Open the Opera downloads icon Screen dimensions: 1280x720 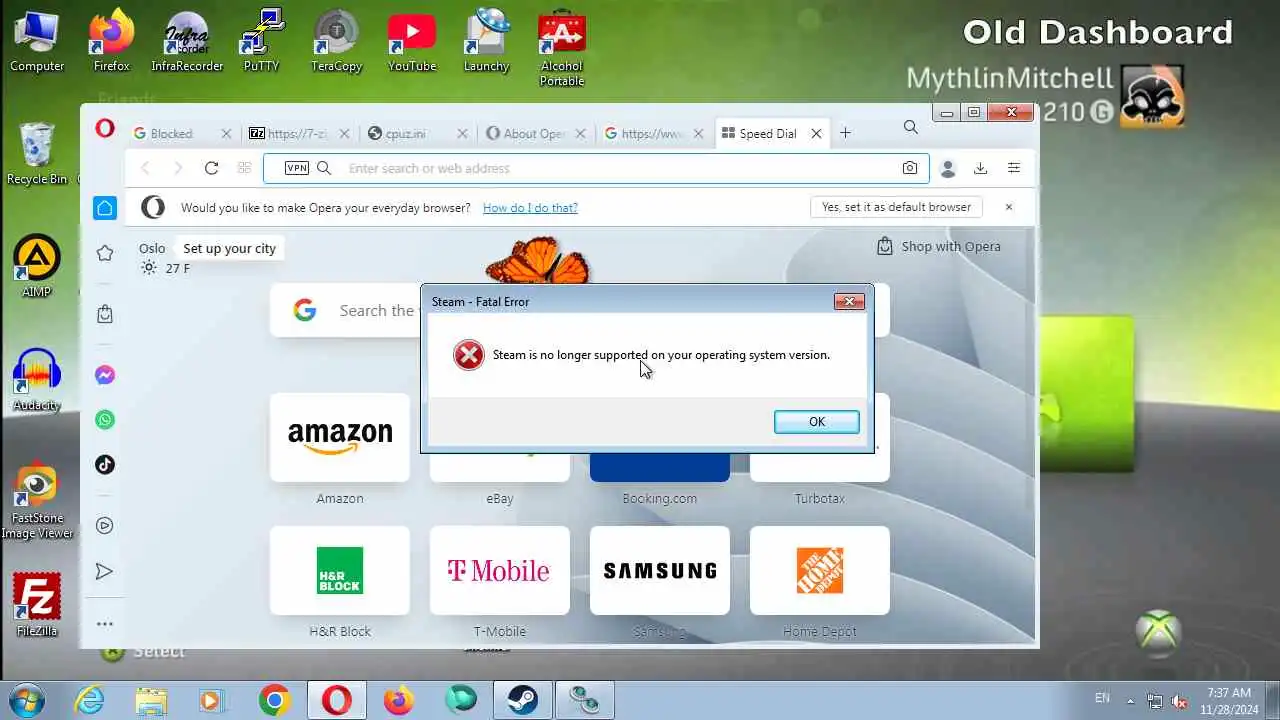click(980, 168)
